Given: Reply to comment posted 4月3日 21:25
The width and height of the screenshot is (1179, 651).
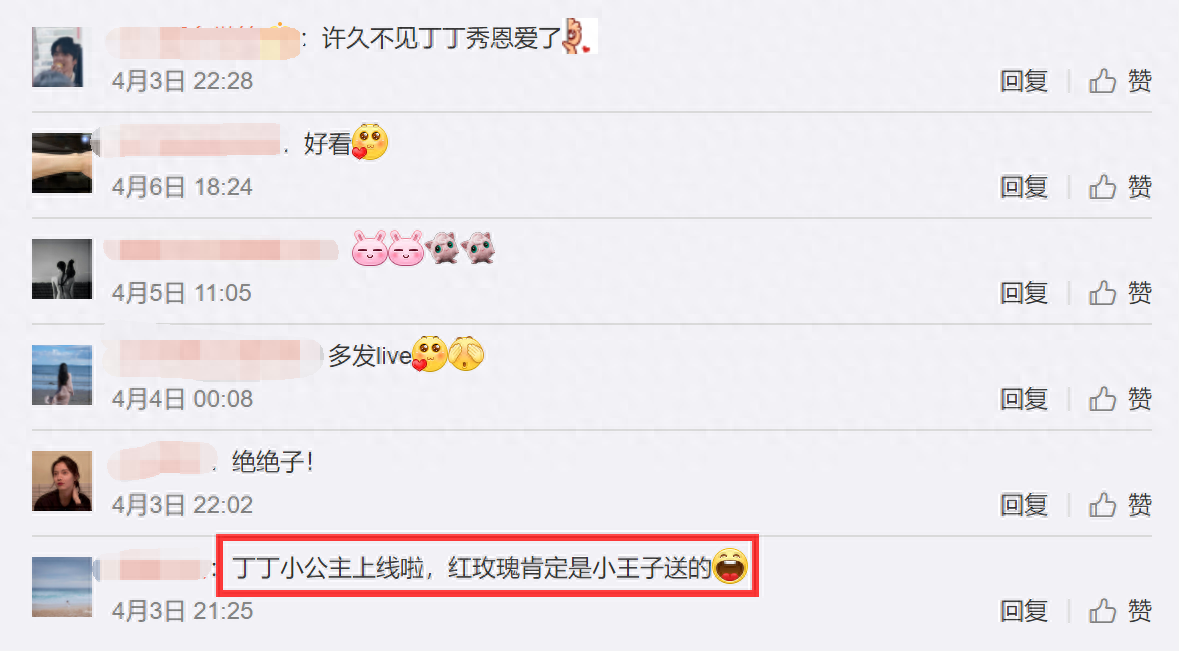Looking at the screenshot, I should (1023, 610).
